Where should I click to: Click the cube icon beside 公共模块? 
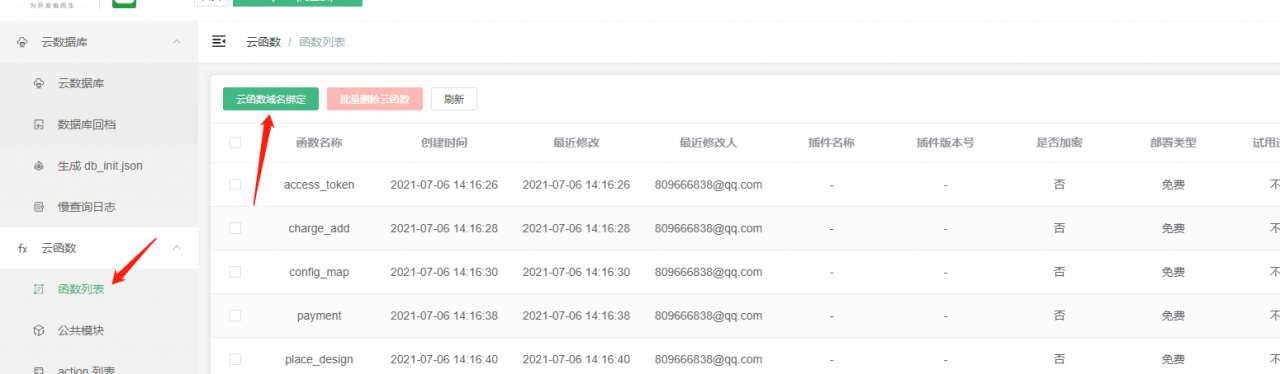(x=39, y=330)
